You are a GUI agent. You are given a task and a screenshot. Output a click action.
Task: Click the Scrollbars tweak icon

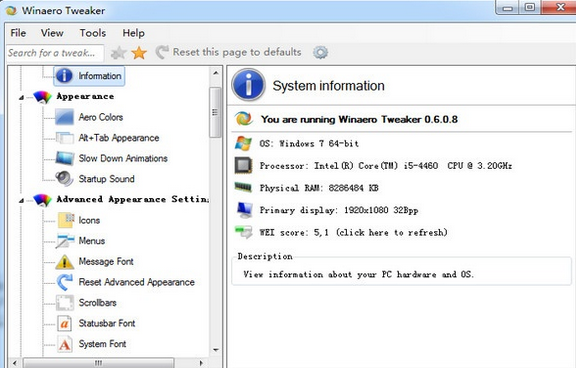65,303
